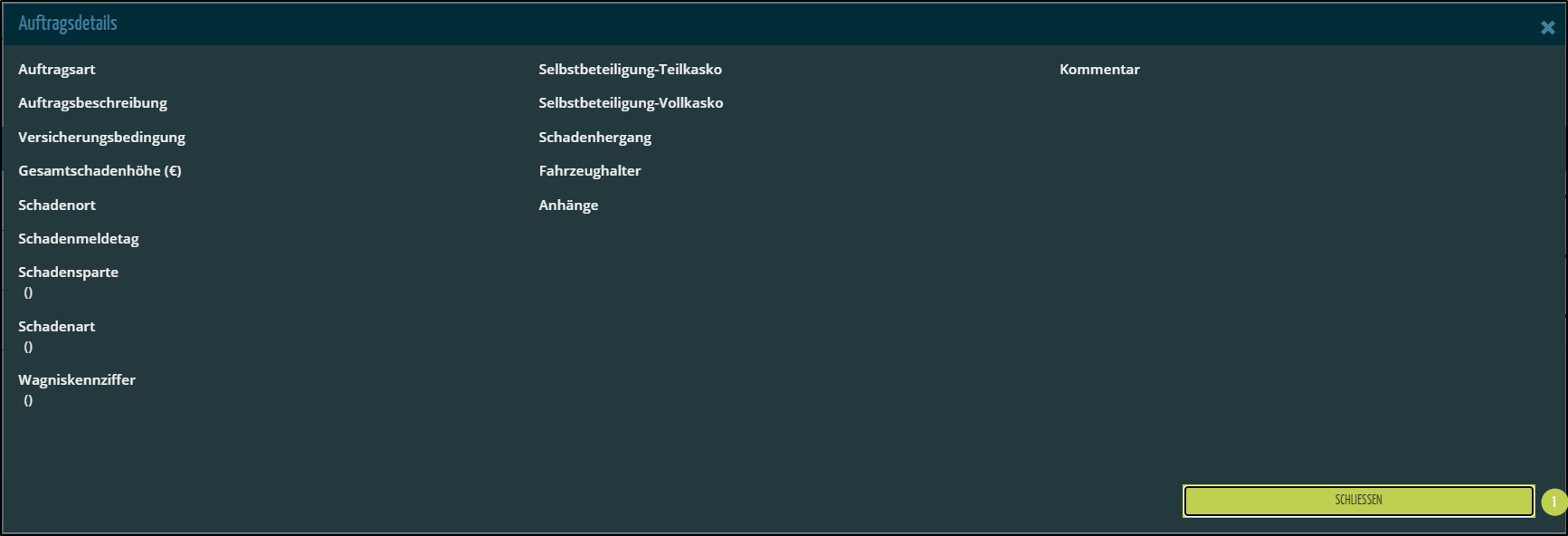Screen dimensions: 1568x536
Task: Click the Gesamtschadenhöhe (€) label
Action: coord(100,171)
